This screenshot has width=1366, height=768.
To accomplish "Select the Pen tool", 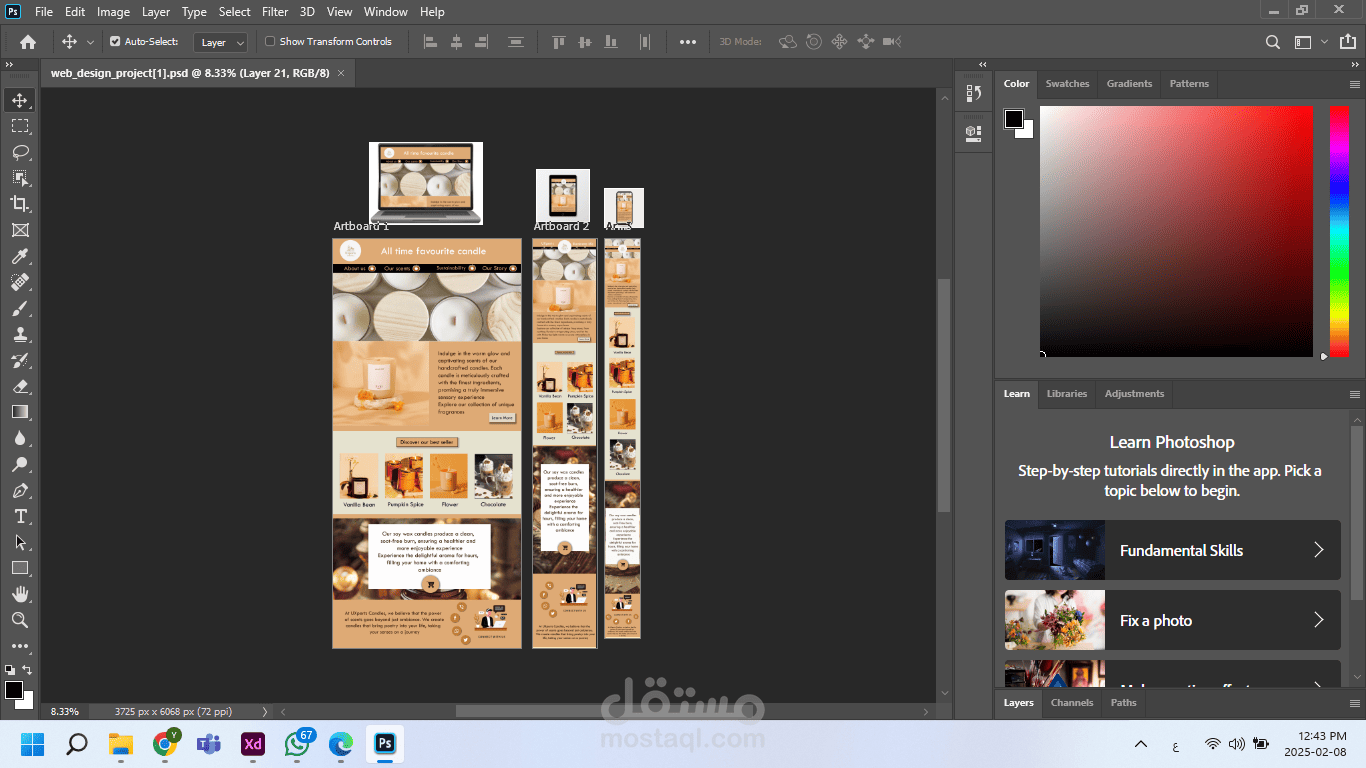I will (x=20, y=490).
